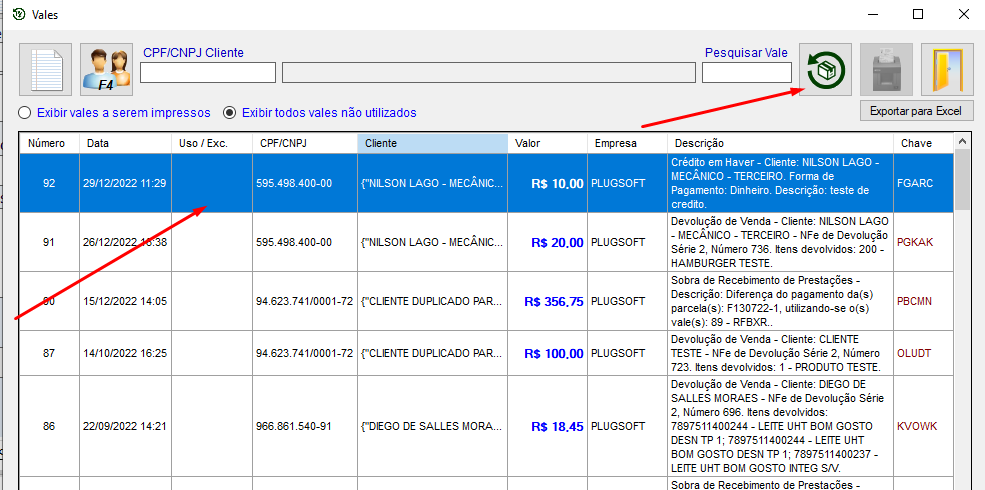
Task: Click description mentioning PRODUTO TESTE
Action: pos(780,354)
